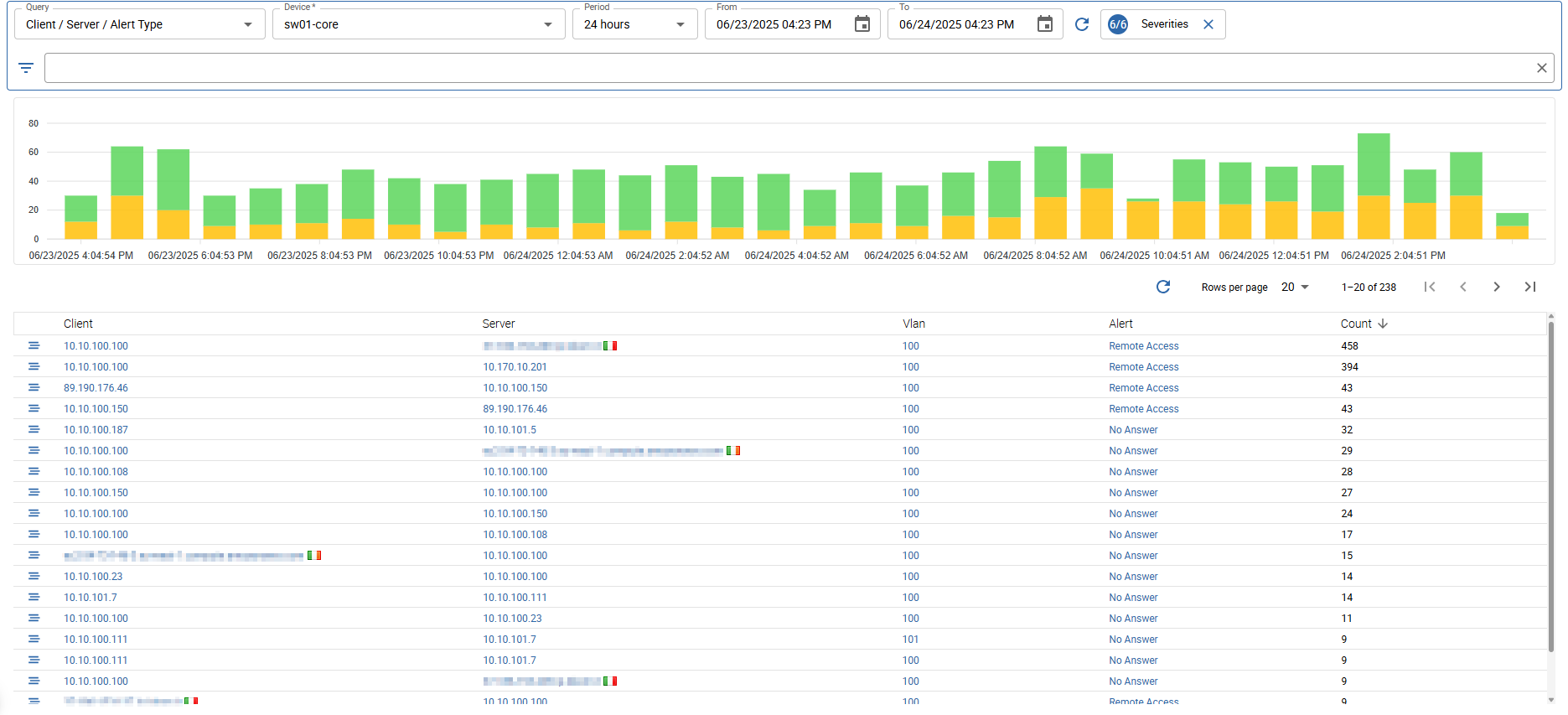The height and width of the screenshot is (715, 1568).
Task: Sort table by Server column
Action: [x=499, y=324]
